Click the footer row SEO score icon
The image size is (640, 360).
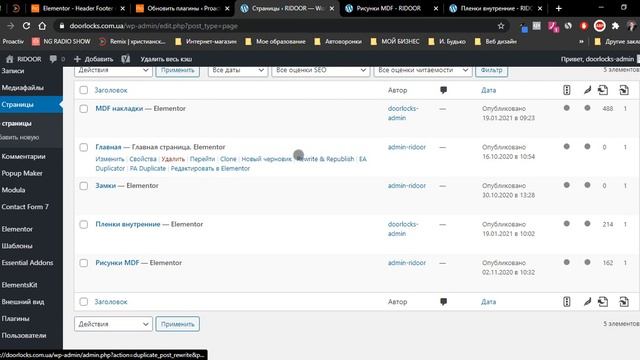[567, 302]
